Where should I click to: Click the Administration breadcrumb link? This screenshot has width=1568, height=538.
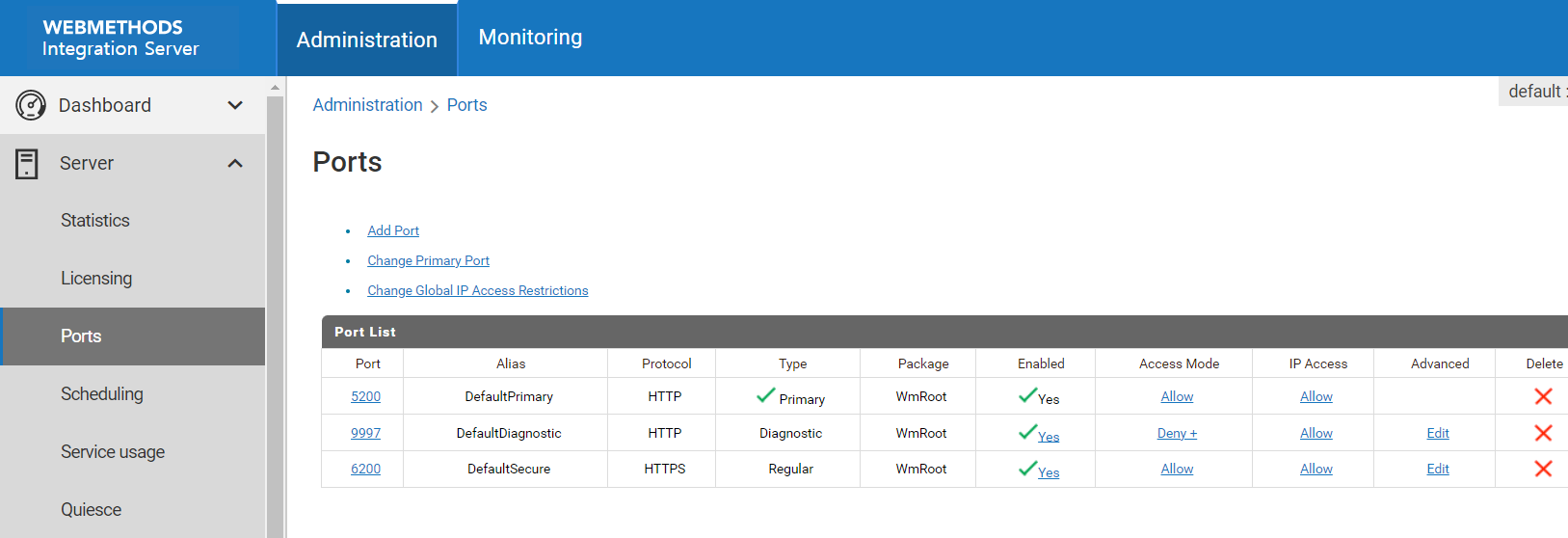pyautogui.click(x=367, y=105)
